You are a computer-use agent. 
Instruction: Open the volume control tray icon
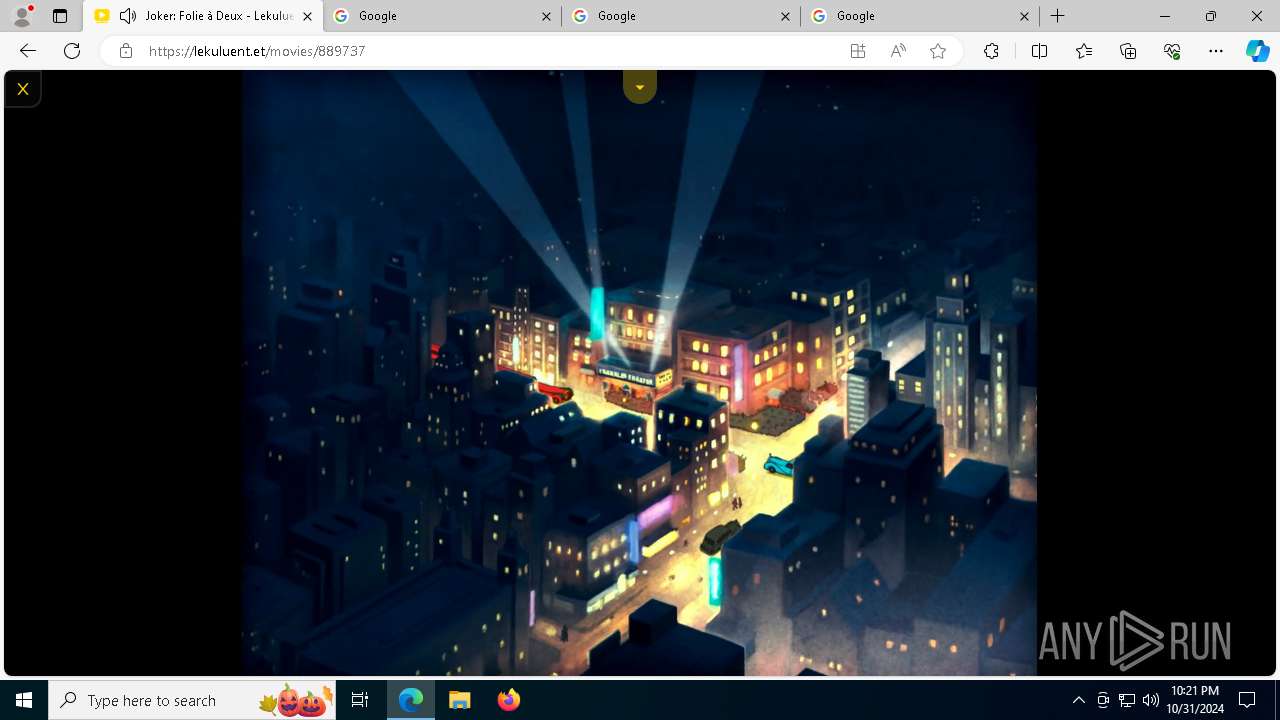(1150, 700)
